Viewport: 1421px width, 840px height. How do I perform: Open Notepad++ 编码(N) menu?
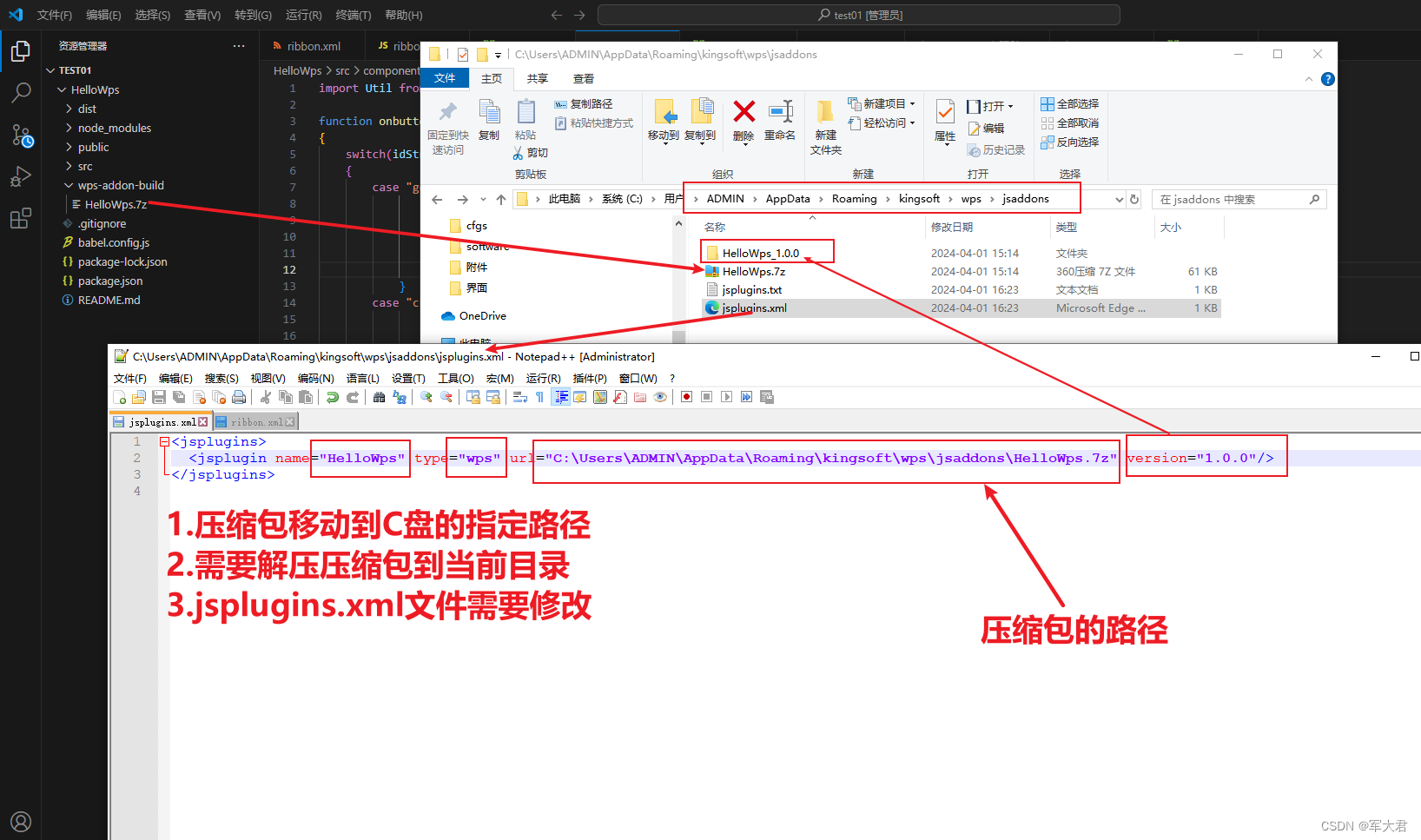point(315,378)
